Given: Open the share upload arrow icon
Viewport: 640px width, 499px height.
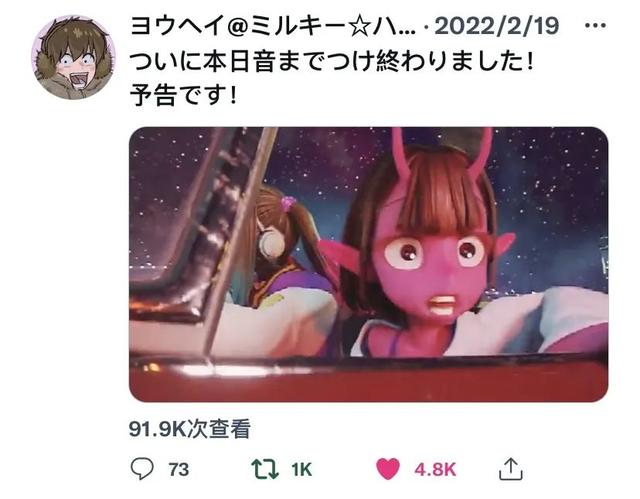Looking at the screenshot, I should 511,469.
